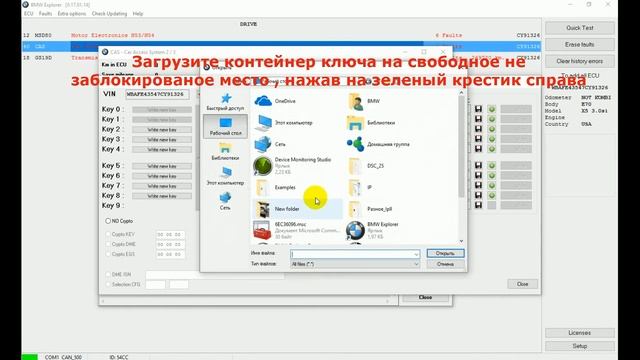Click Write new key for Key 2

tap(162, 129)
